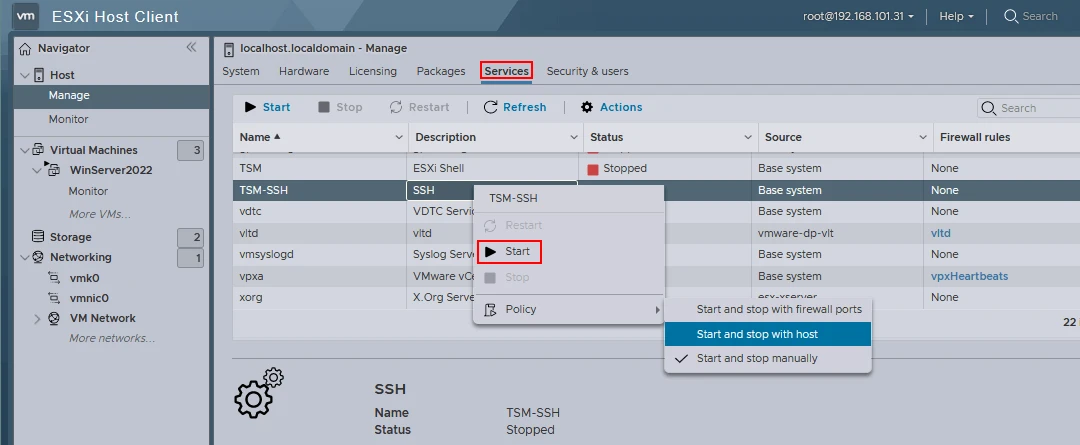Screen dimensions: 1080x445
Task: Click the Stop square icon in the toolbar
Action: (324, 107)
